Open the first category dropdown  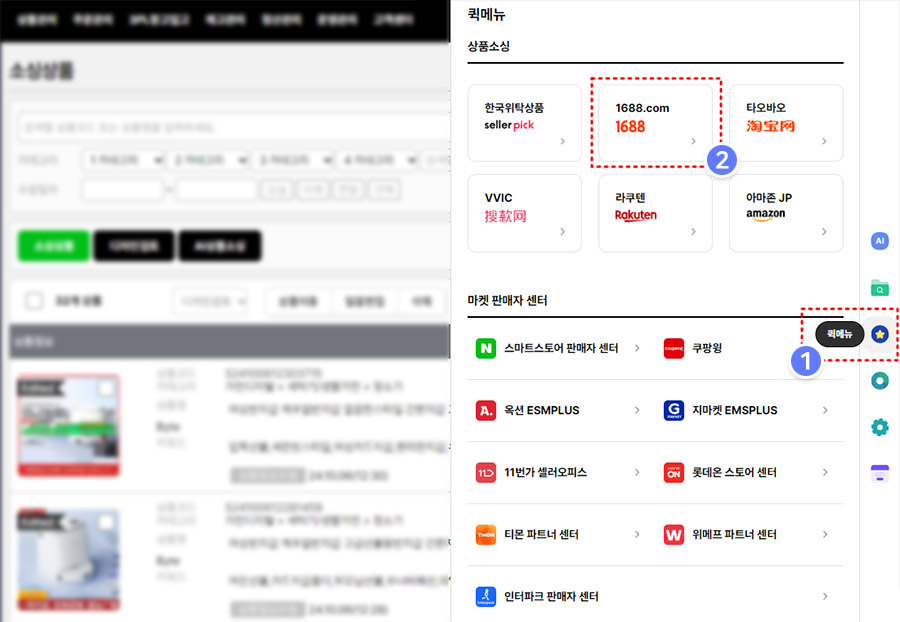pyautogui.click(x=123, y=160)
